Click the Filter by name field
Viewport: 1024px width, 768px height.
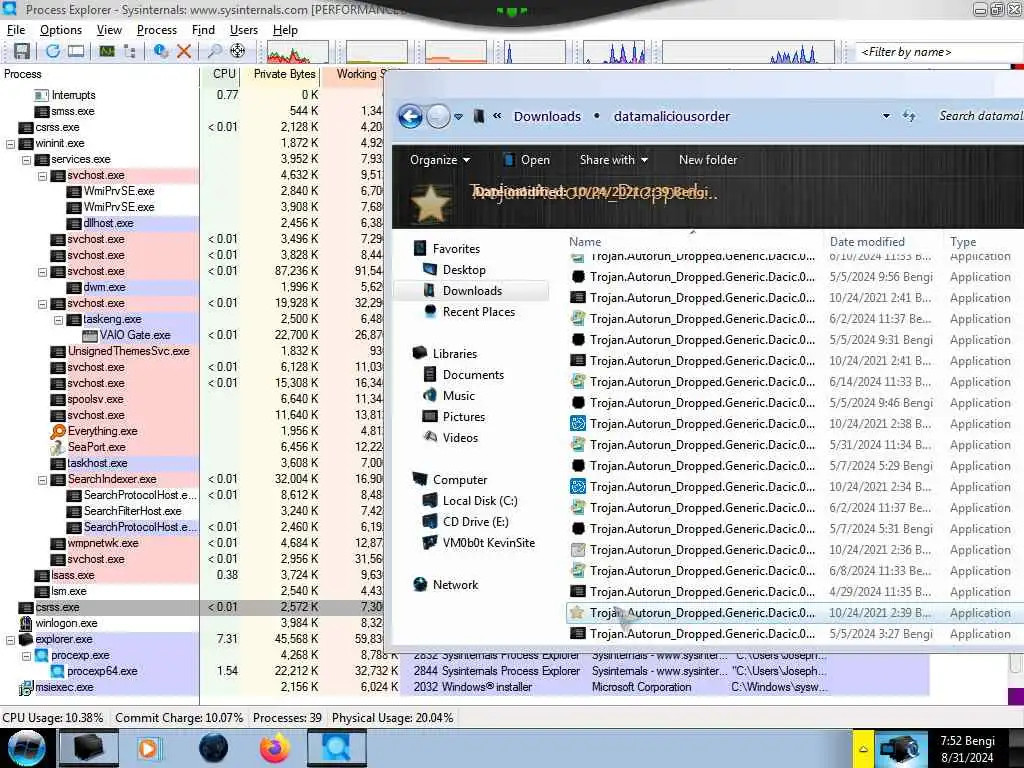pos(939,52)
